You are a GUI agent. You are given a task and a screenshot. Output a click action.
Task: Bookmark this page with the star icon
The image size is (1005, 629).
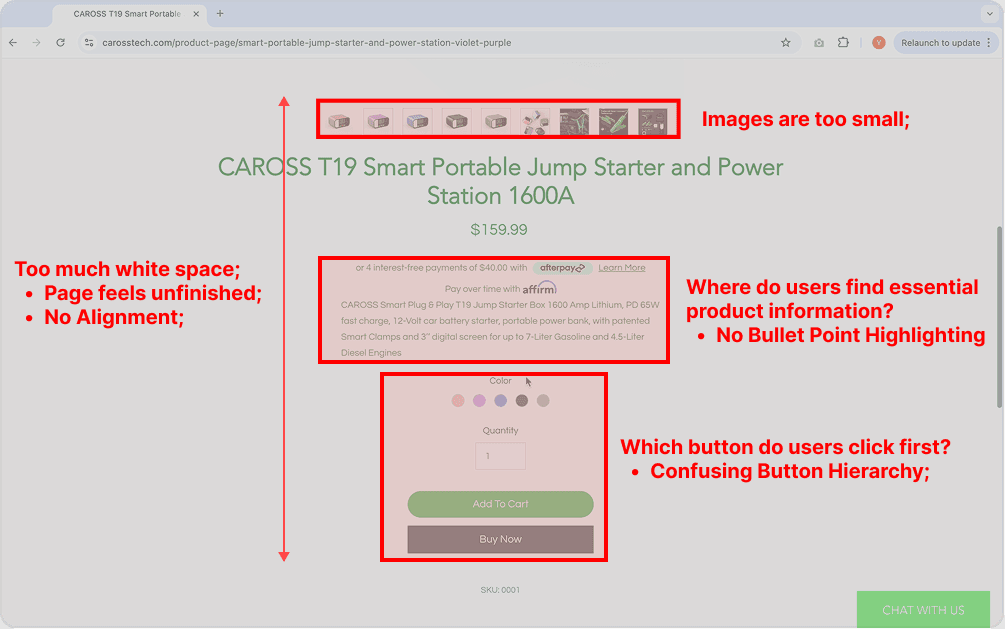click(x=786, y=43)
